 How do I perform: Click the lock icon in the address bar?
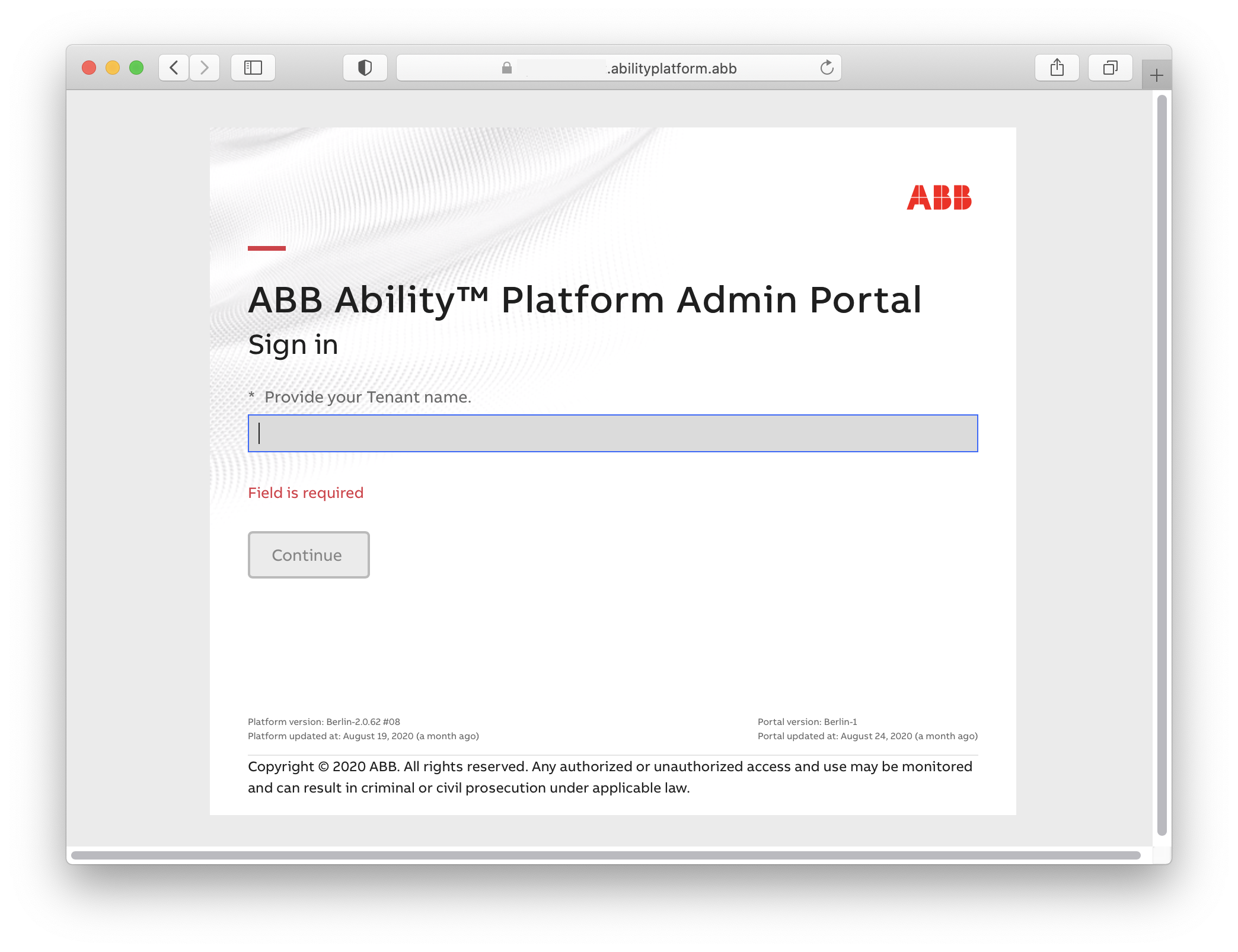coord(507,68)
